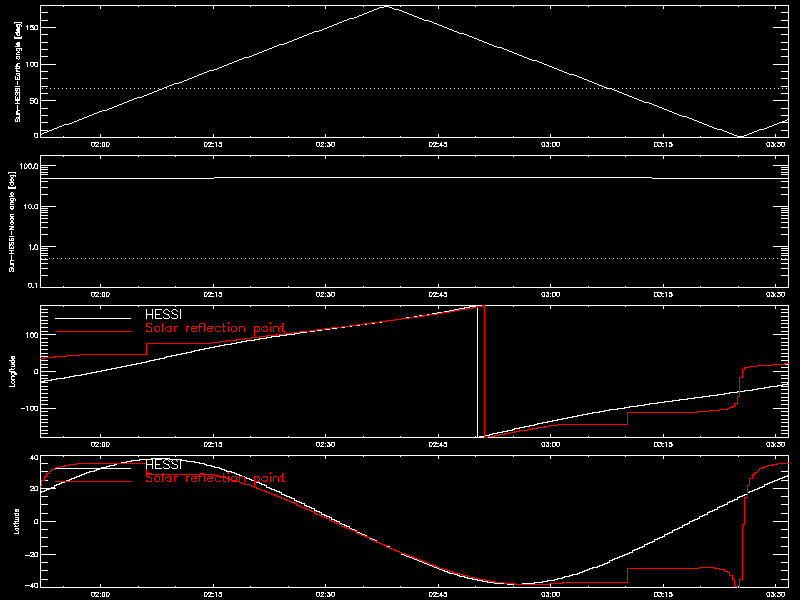Click 100 tick on Longitude axis
The height and width of the screenshot is (600, 800).
pos(32,335)
